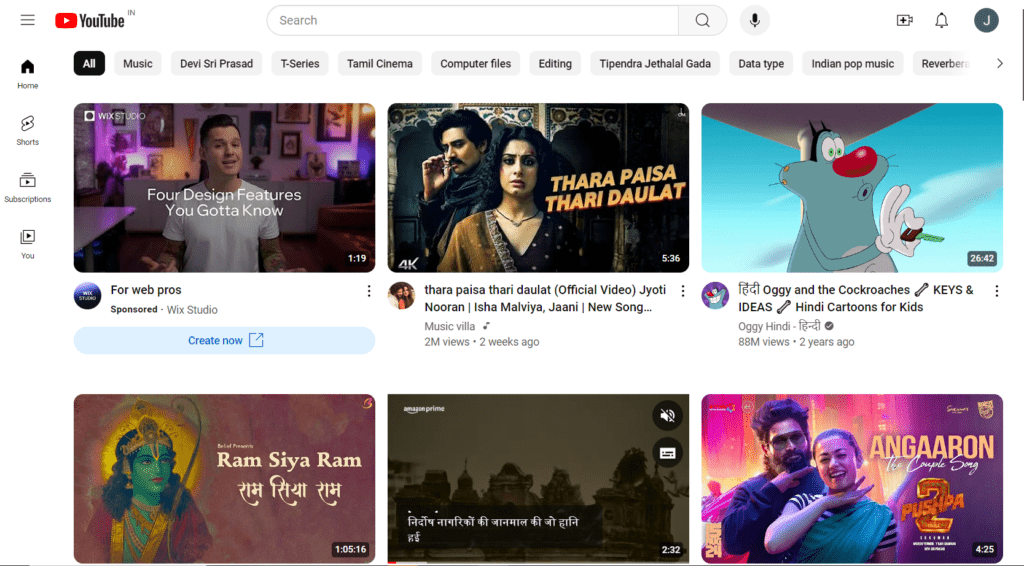Unmute the Amazon Prime preview video
Image resolution: width=1024 pixels, height=566 pixels.
(x=668, y=415)
